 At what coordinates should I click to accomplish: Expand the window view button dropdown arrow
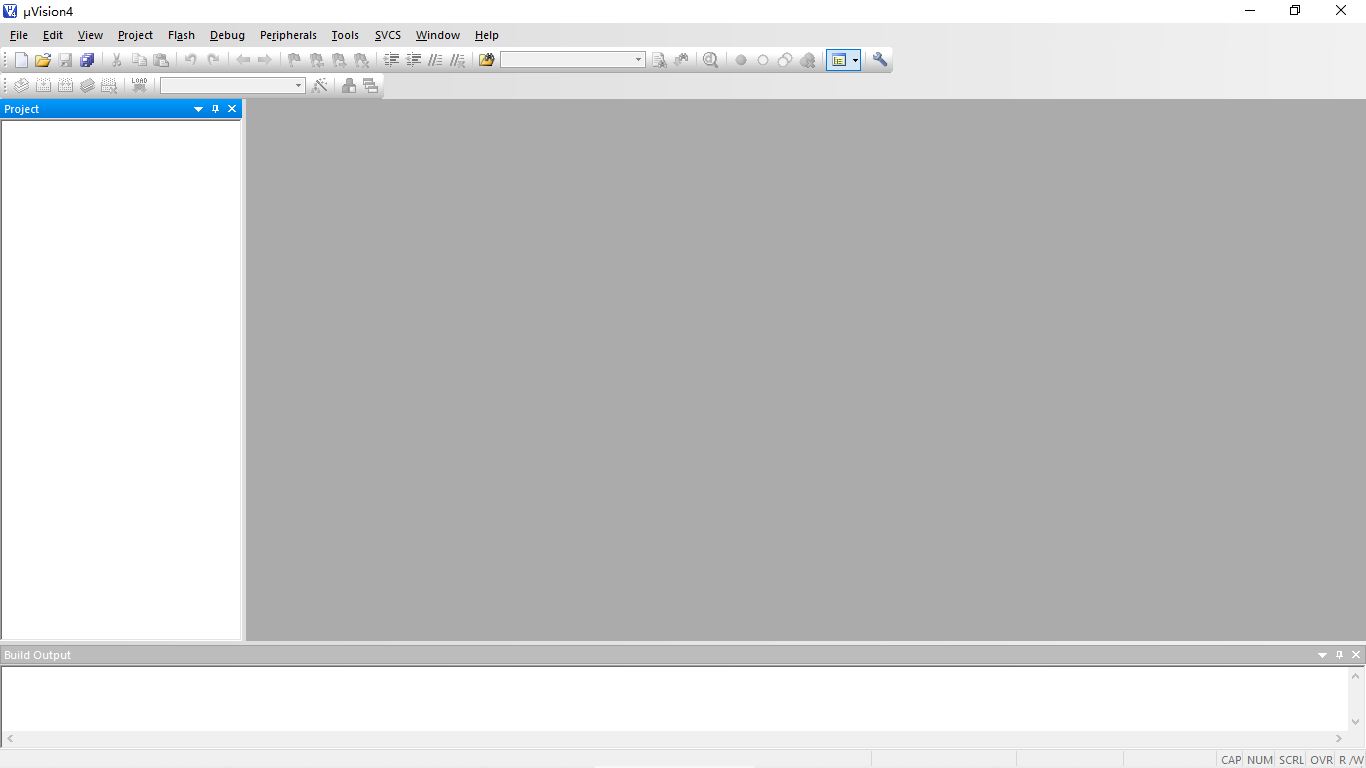coord(855,60)
